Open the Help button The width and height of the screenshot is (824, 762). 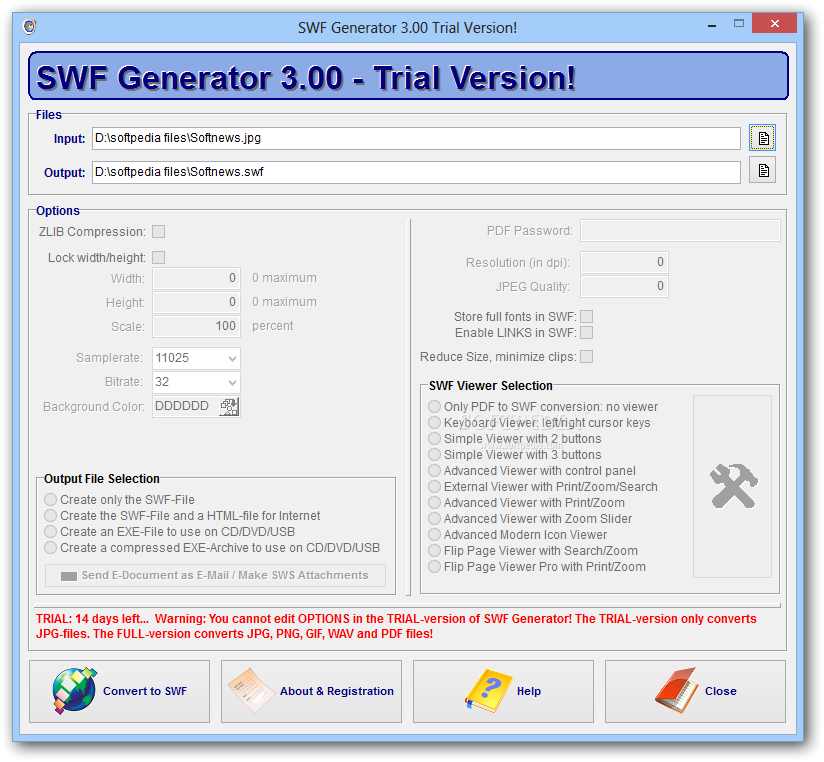pyautogui.click(x=503, y=691)
